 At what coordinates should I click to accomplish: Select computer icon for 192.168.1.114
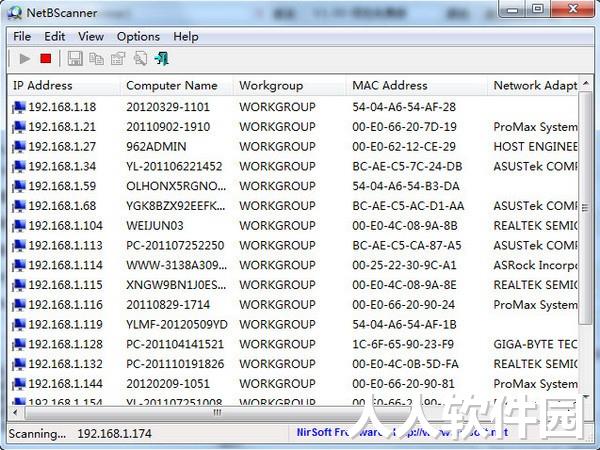pos(19,265)
